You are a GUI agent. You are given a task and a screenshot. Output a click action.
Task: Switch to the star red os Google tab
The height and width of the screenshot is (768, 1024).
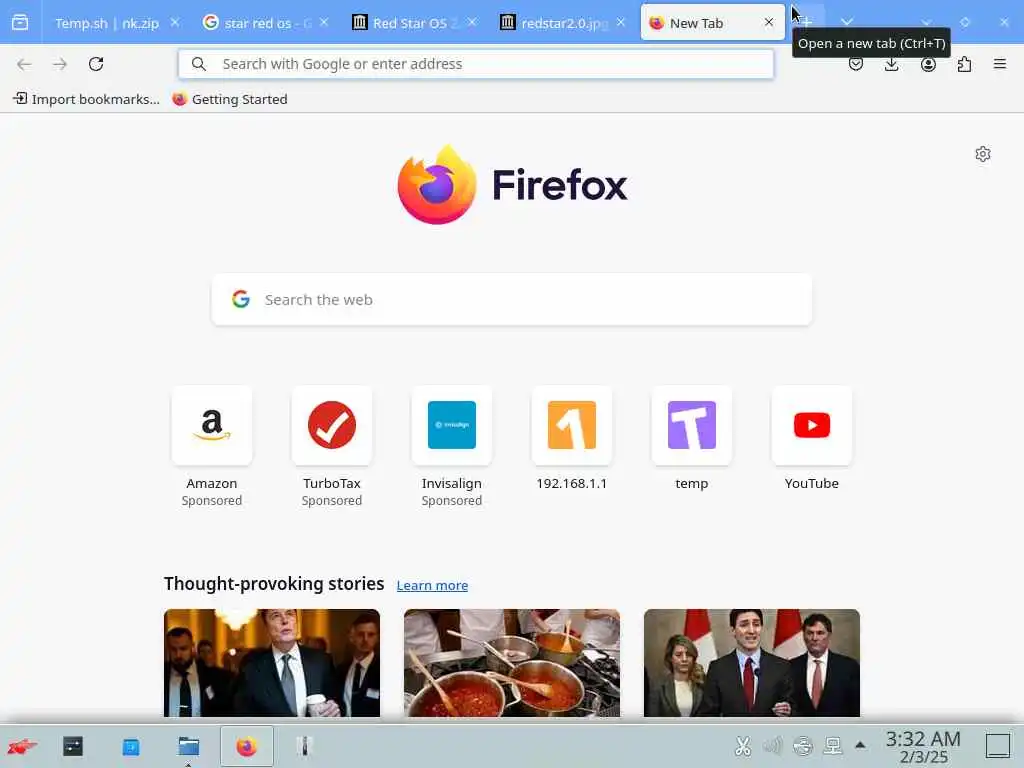pyautogui.click(x=257, y=23)
